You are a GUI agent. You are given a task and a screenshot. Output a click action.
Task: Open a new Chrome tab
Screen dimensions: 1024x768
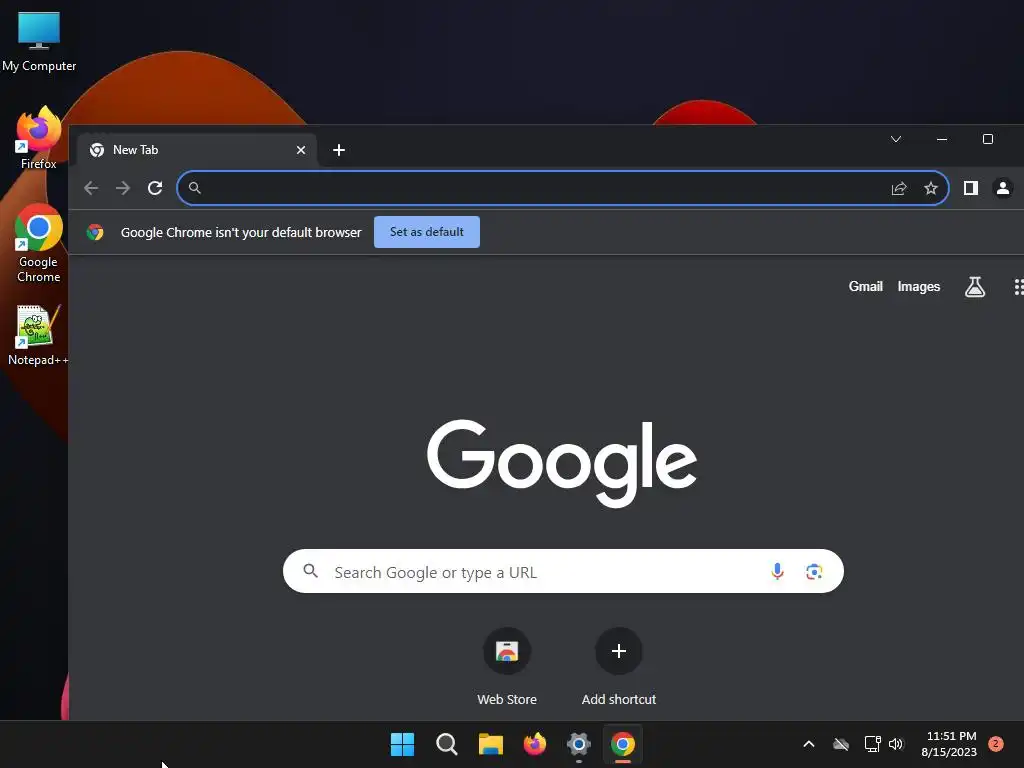338,150
